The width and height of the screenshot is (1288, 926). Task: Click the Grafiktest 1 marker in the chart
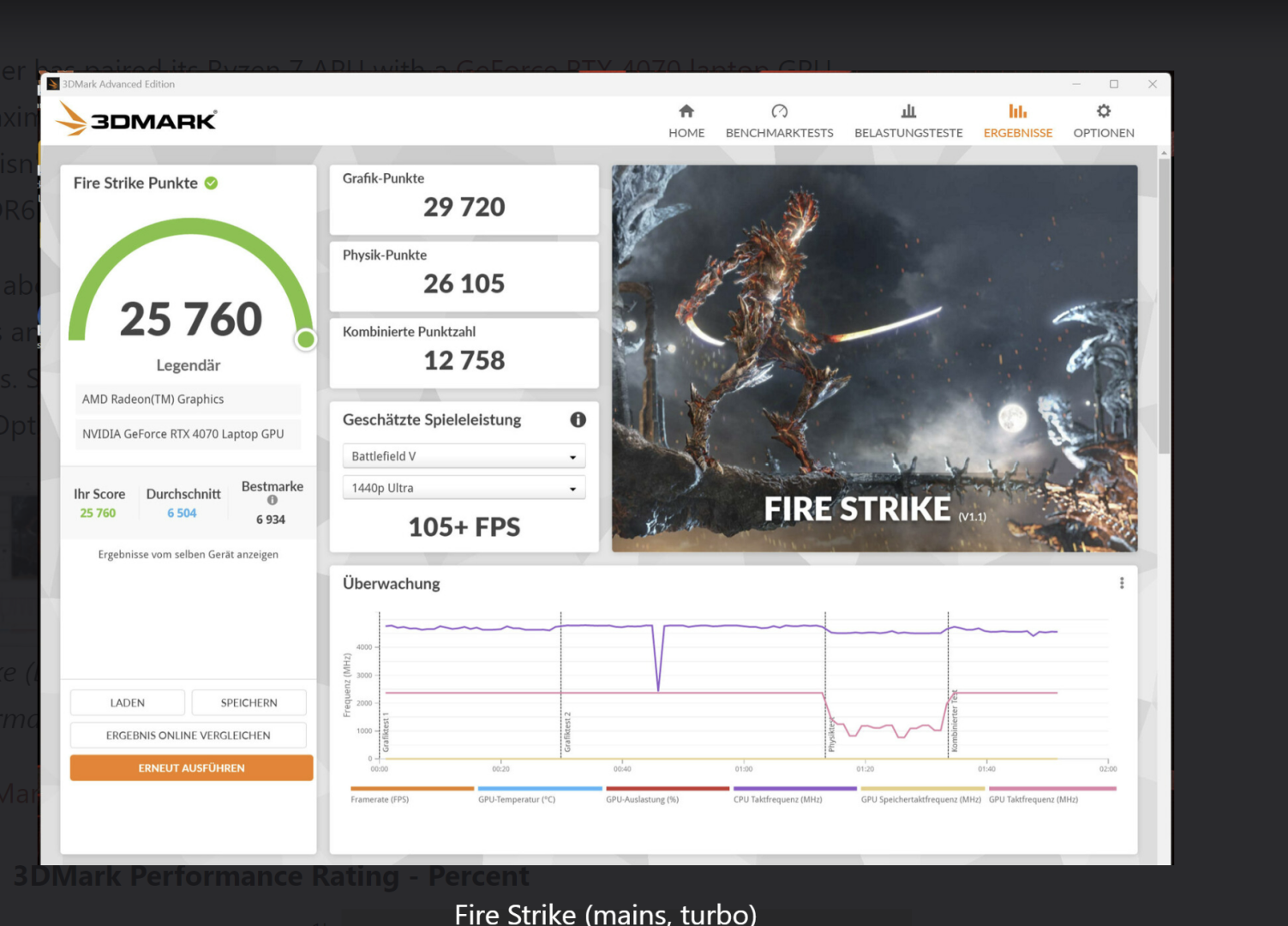(386, 731)
